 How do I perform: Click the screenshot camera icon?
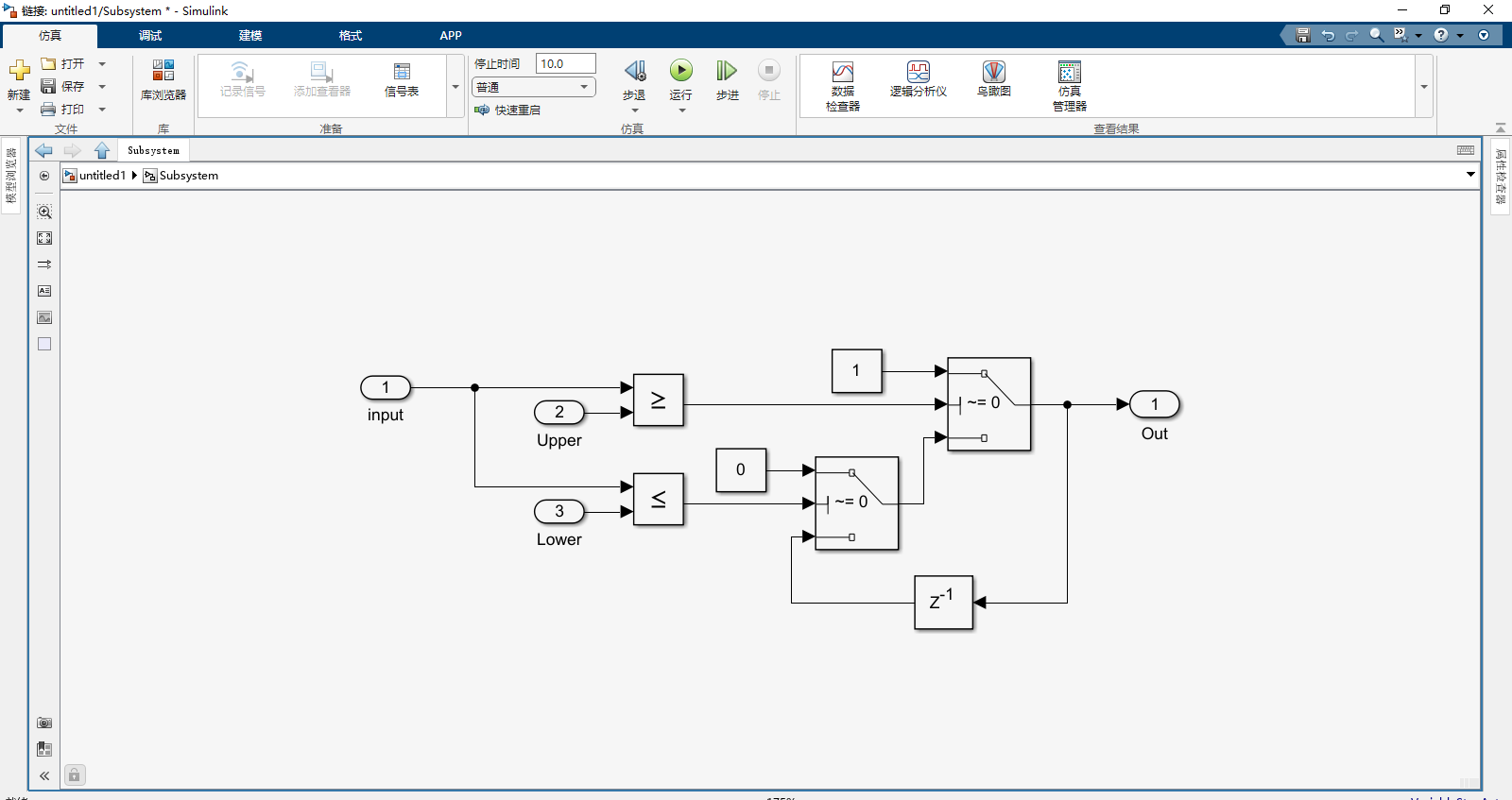pyautogui.click(x=44, y=723)
